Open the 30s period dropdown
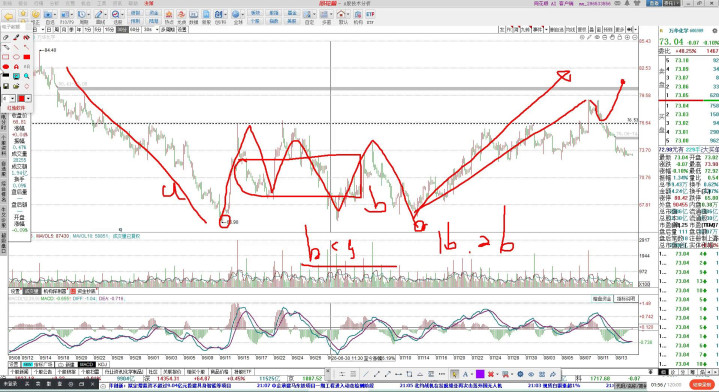This screenshot has width=719, height=392. pos(156,29)
